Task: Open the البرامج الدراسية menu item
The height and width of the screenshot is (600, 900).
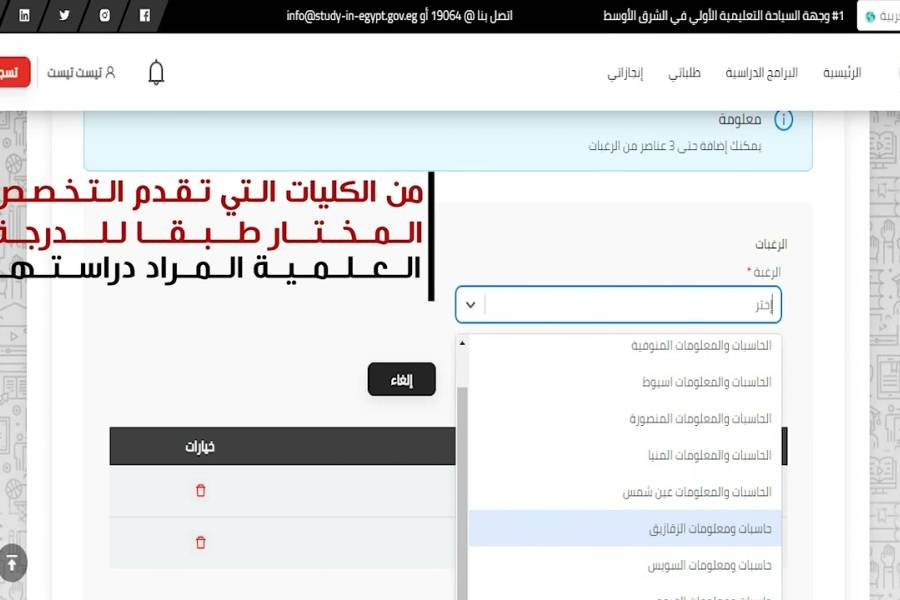Action: coord(762,73)
